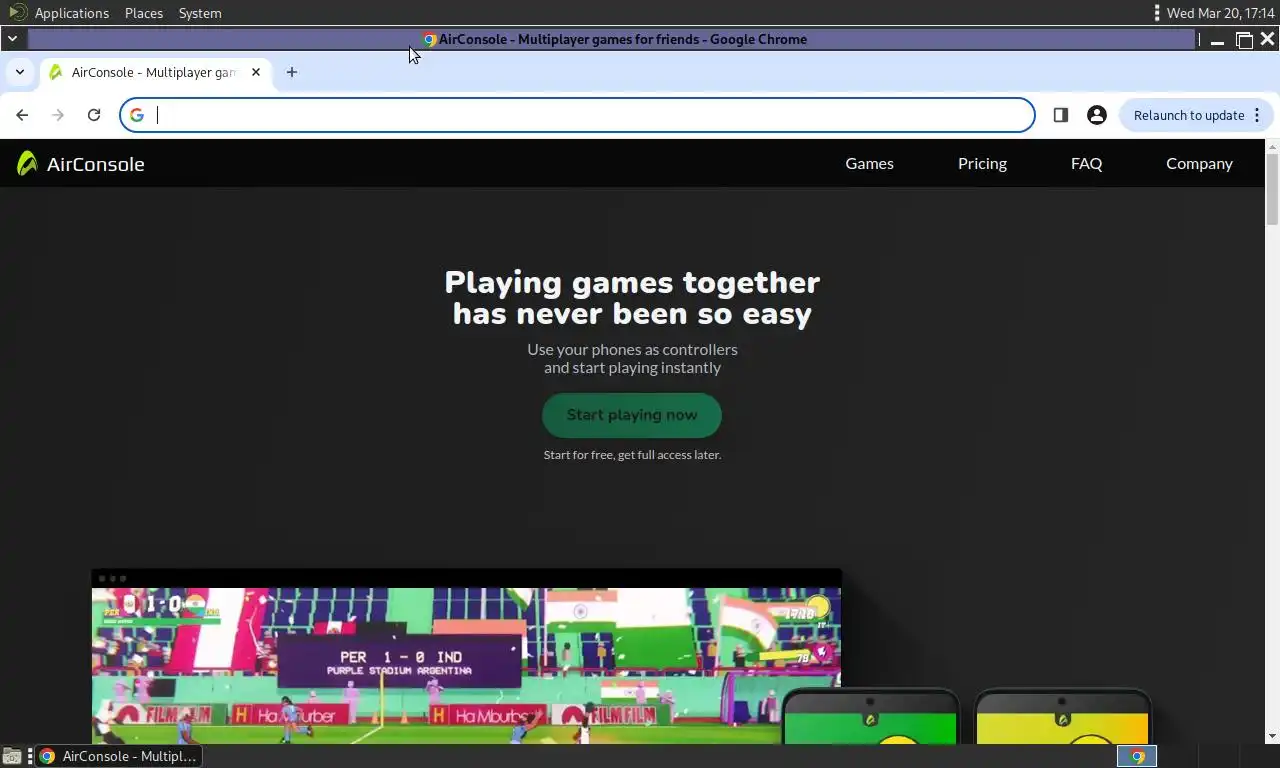Maximize the Chrome window
This screenshot has height=768, width=1280.
tap(1244, 40)
